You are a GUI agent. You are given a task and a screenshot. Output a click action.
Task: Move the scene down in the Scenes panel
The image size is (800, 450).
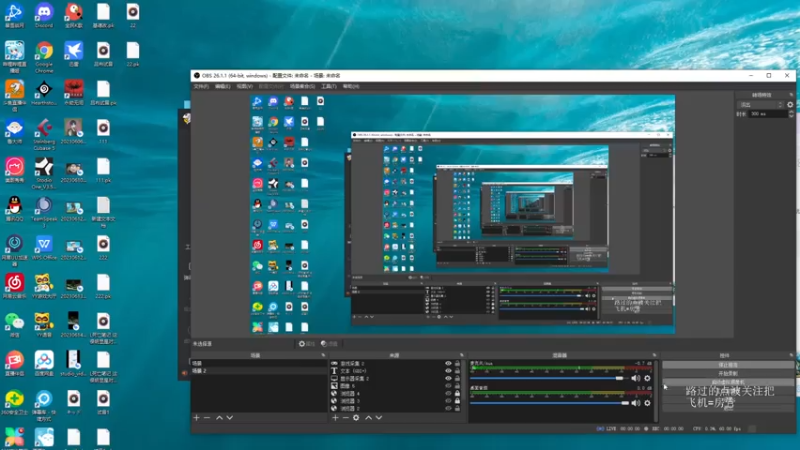tap(230, 417)
